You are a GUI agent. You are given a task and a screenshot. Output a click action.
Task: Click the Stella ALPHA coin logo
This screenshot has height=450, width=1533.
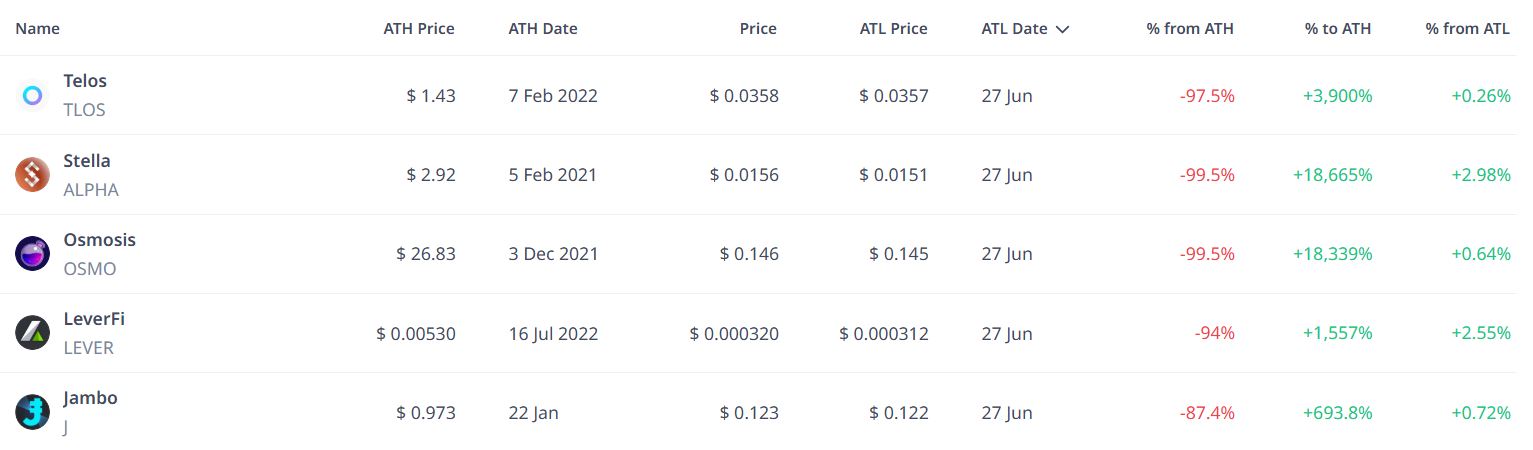[32, 175]
